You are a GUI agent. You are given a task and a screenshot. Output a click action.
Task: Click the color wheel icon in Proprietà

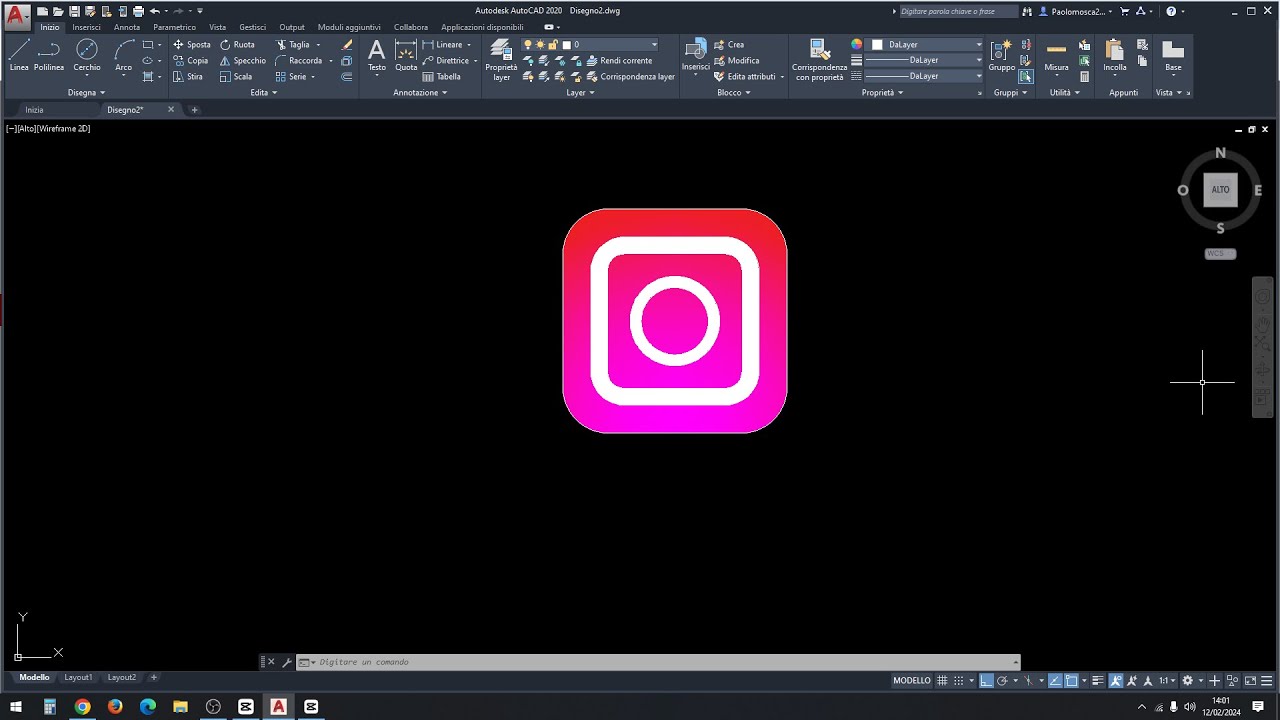tap(856, 45)
